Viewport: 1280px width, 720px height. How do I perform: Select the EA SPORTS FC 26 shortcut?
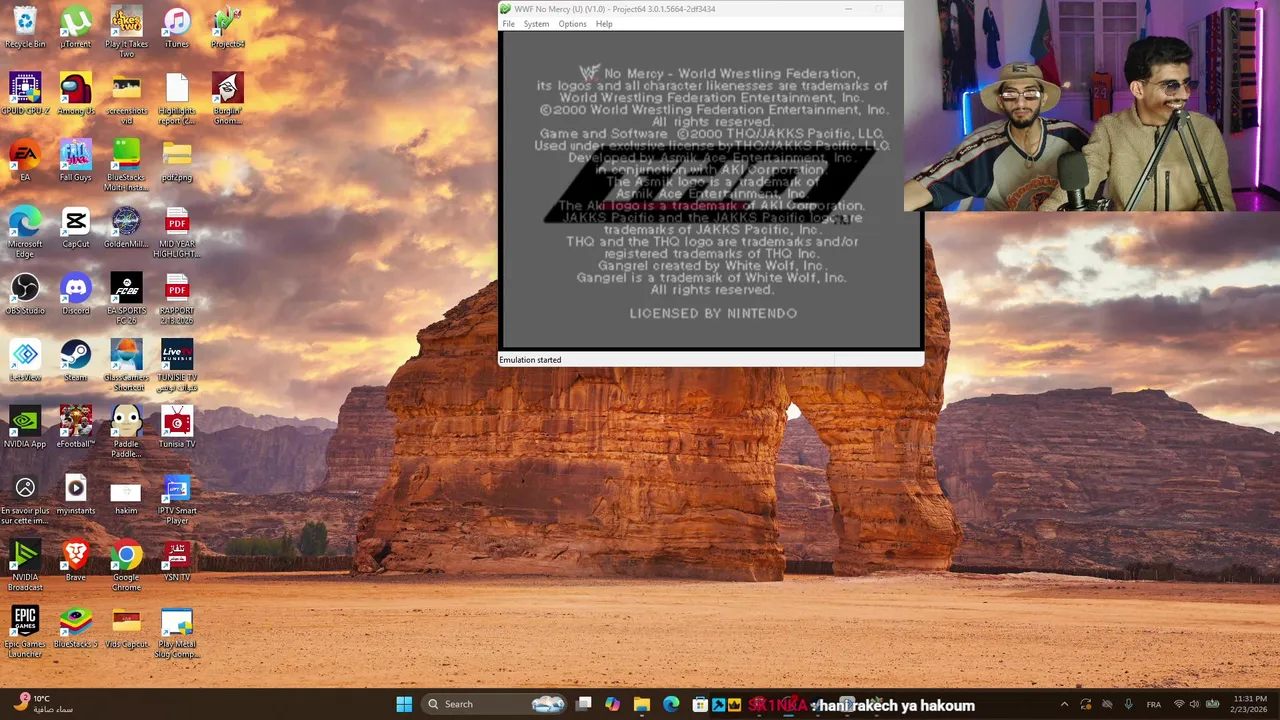(x=126, y=298)
